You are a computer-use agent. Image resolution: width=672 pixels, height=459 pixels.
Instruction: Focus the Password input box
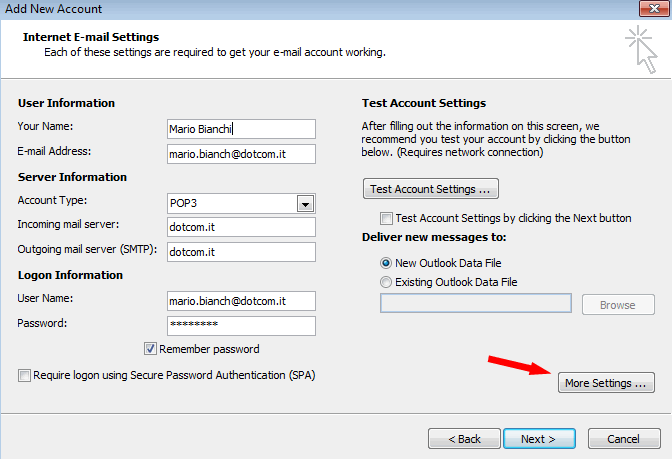(241, 326)
